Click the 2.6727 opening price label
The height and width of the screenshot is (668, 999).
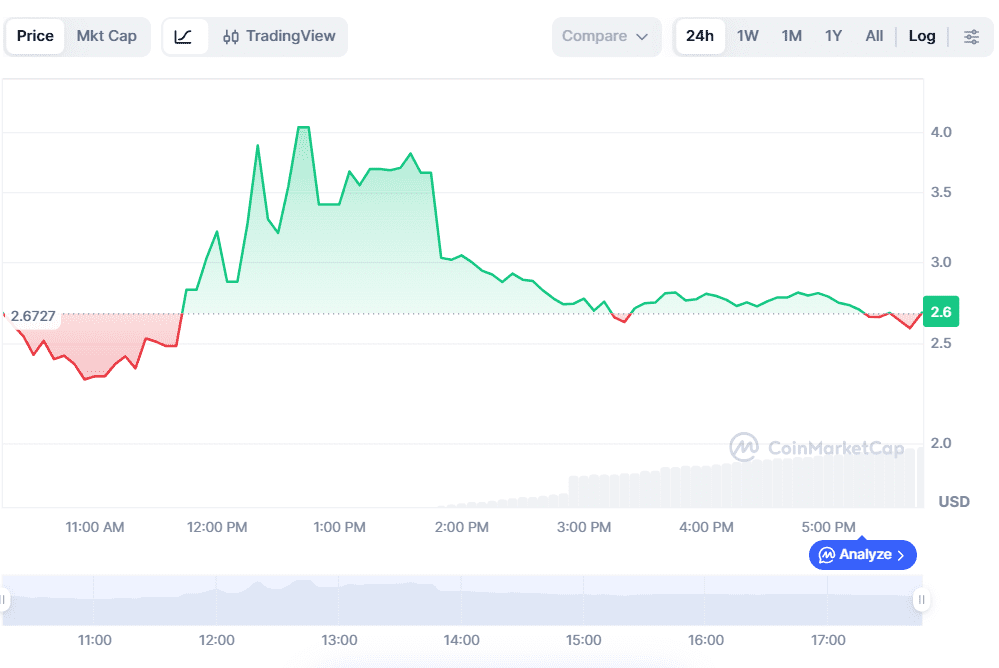click(x=33, y=316)
